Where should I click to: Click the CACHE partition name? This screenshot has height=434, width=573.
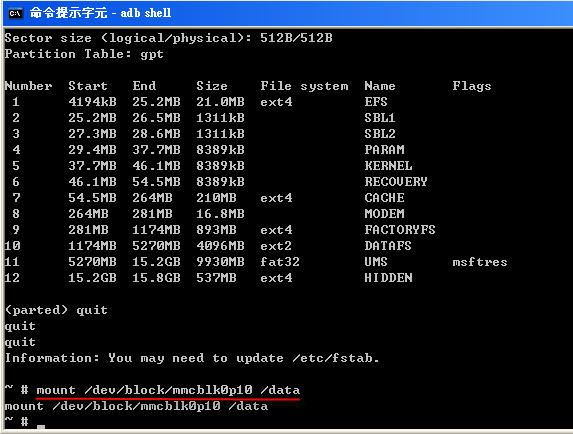click(x=384, y=198)
